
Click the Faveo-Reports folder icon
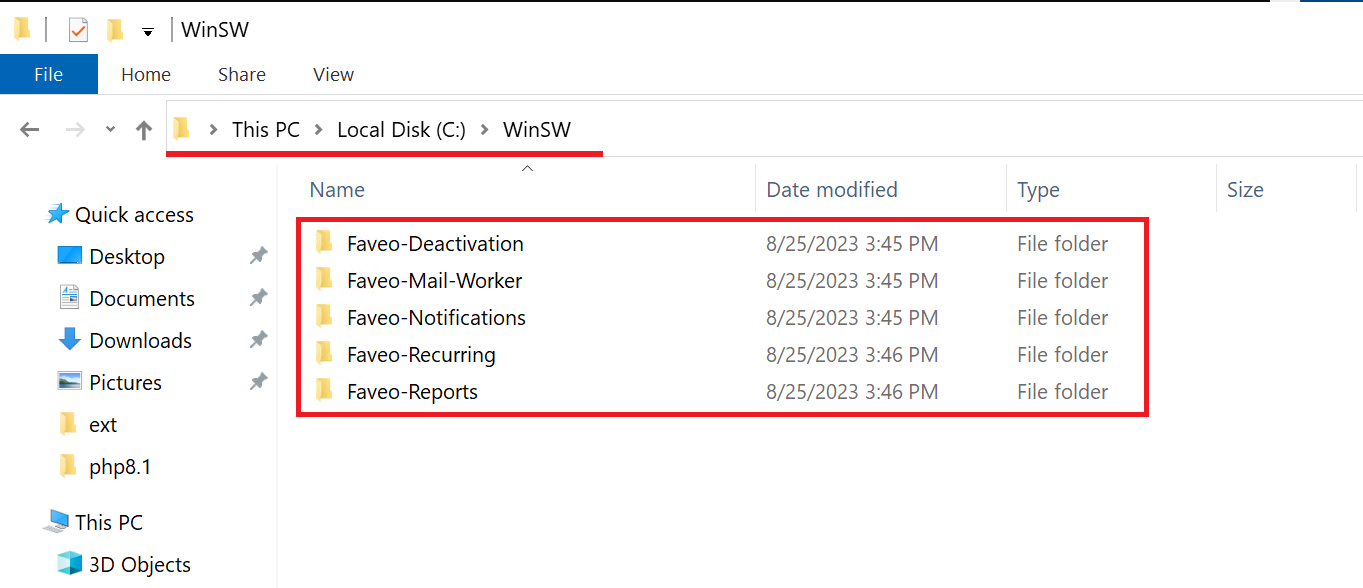[323, 390]
